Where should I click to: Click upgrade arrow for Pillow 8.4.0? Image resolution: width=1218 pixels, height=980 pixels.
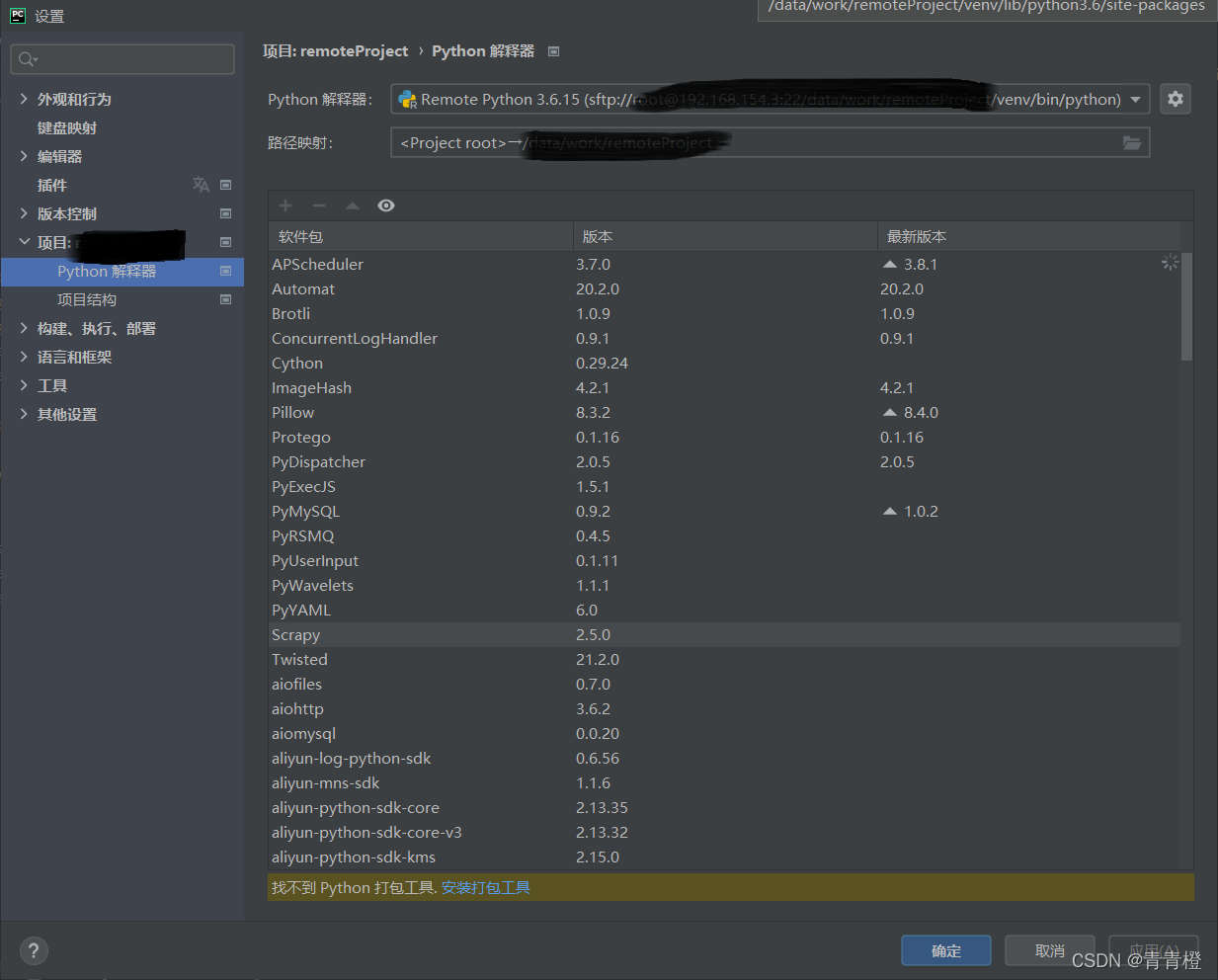(x=890, y=412)
